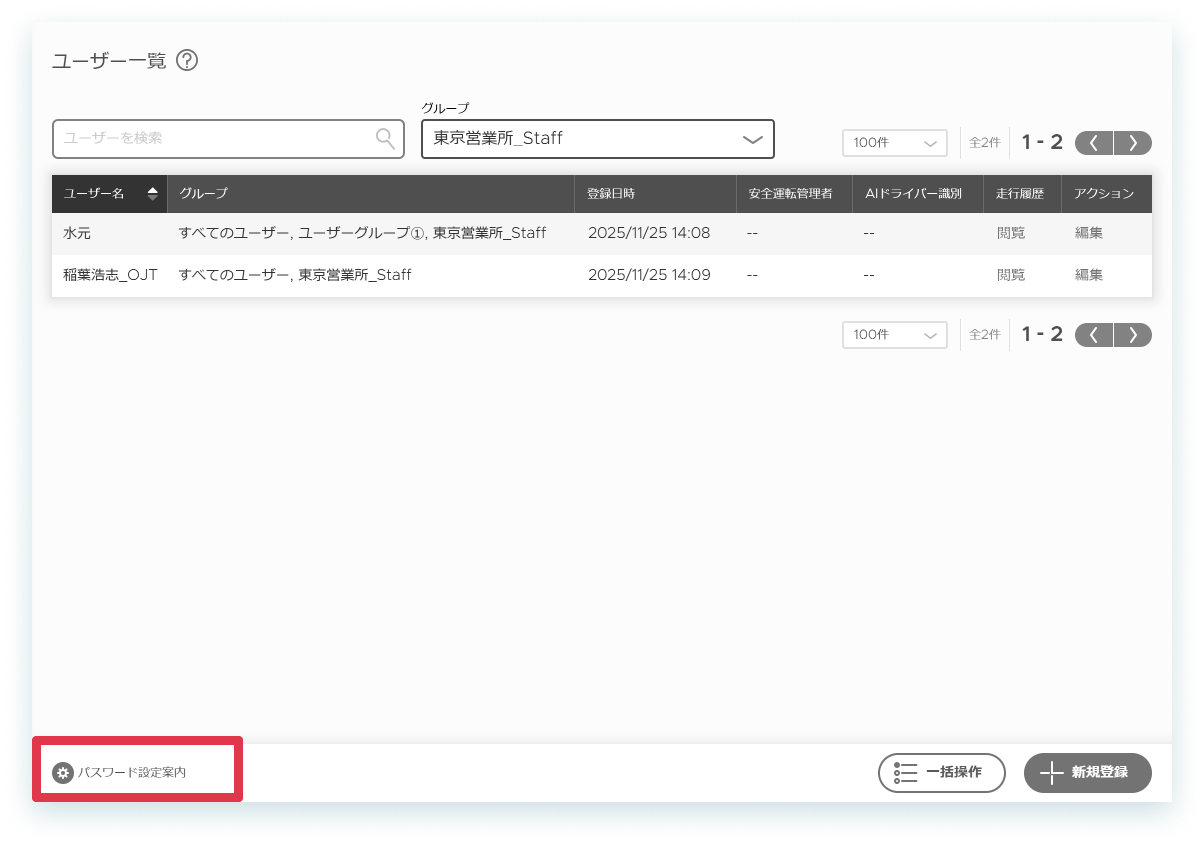1204x844 pixels.
Task: Click the magnifier search icon
Action: (385, 139)
